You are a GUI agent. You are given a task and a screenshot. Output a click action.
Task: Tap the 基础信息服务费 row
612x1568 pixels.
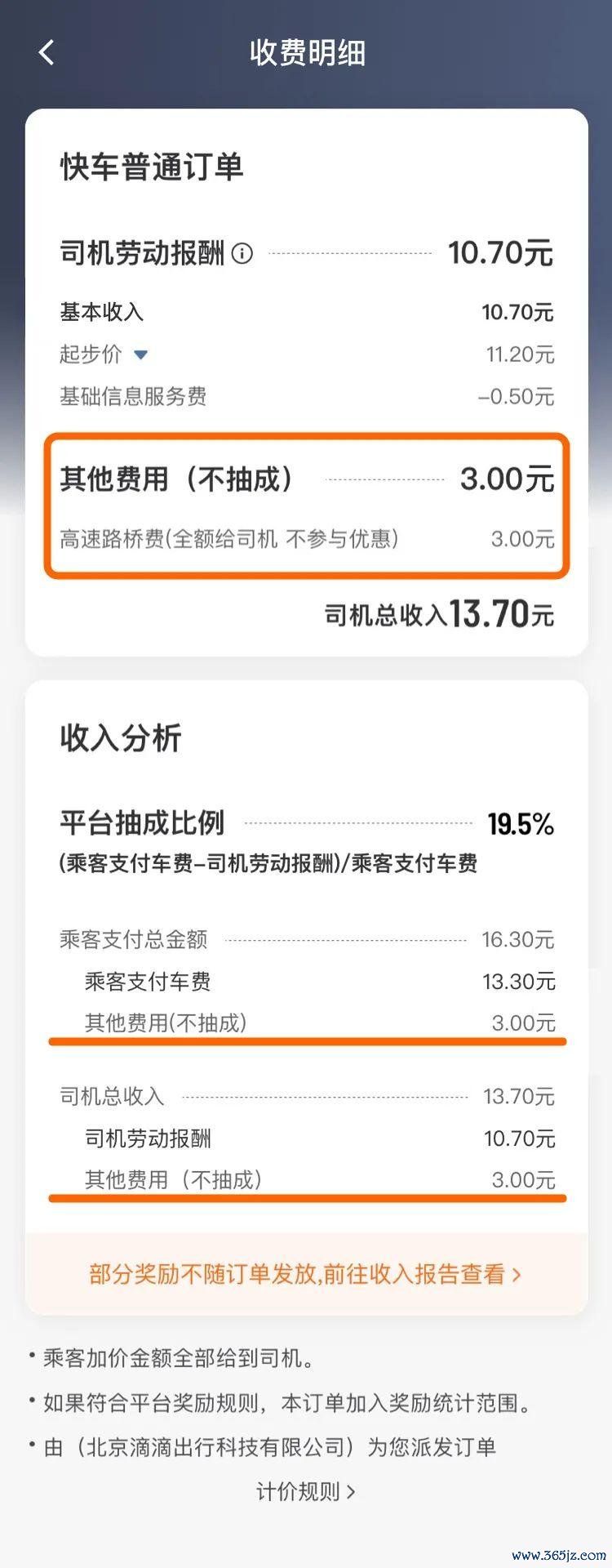[x=307, y=397]
